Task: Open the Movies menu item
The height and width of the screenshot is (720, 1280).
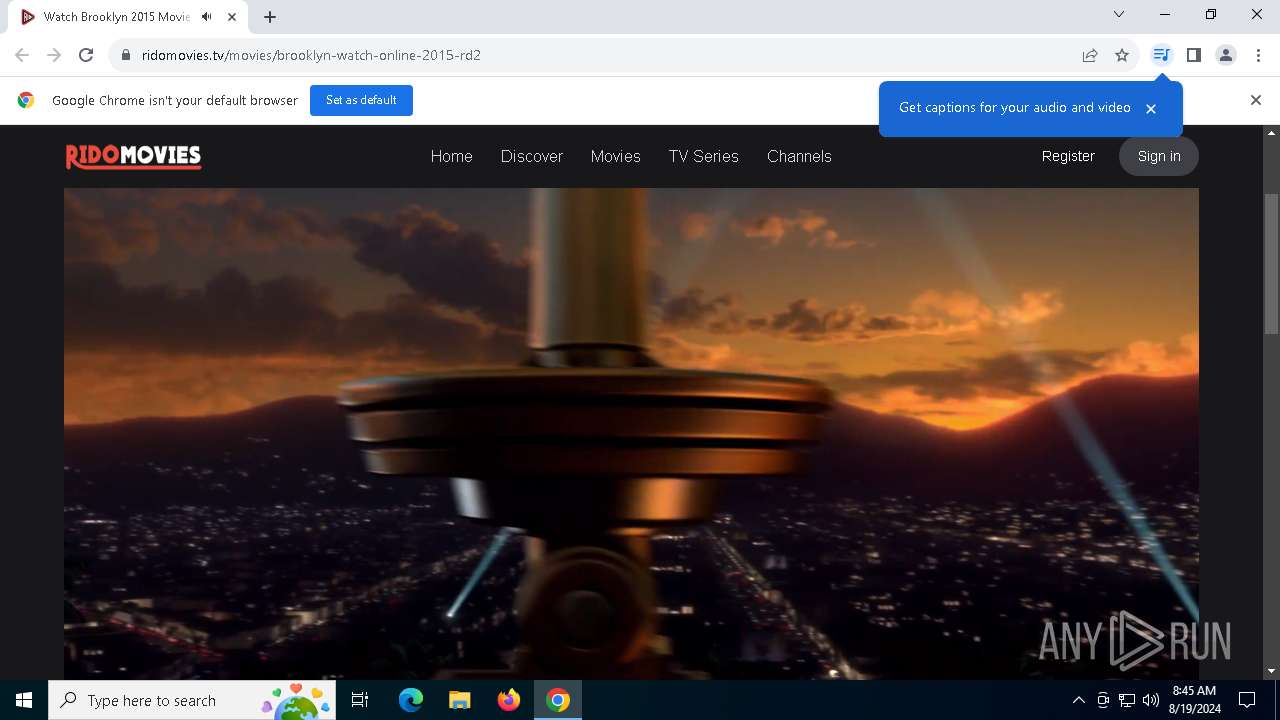Action: pos(616,156)
